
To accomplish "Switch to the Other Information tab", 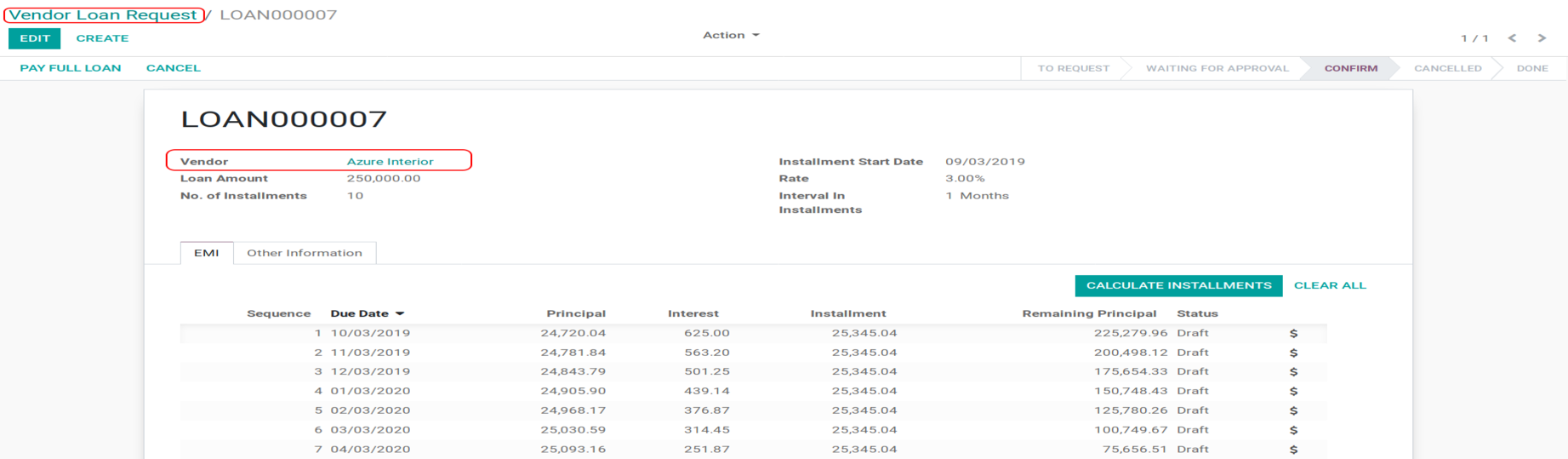I will coord(305,253).
